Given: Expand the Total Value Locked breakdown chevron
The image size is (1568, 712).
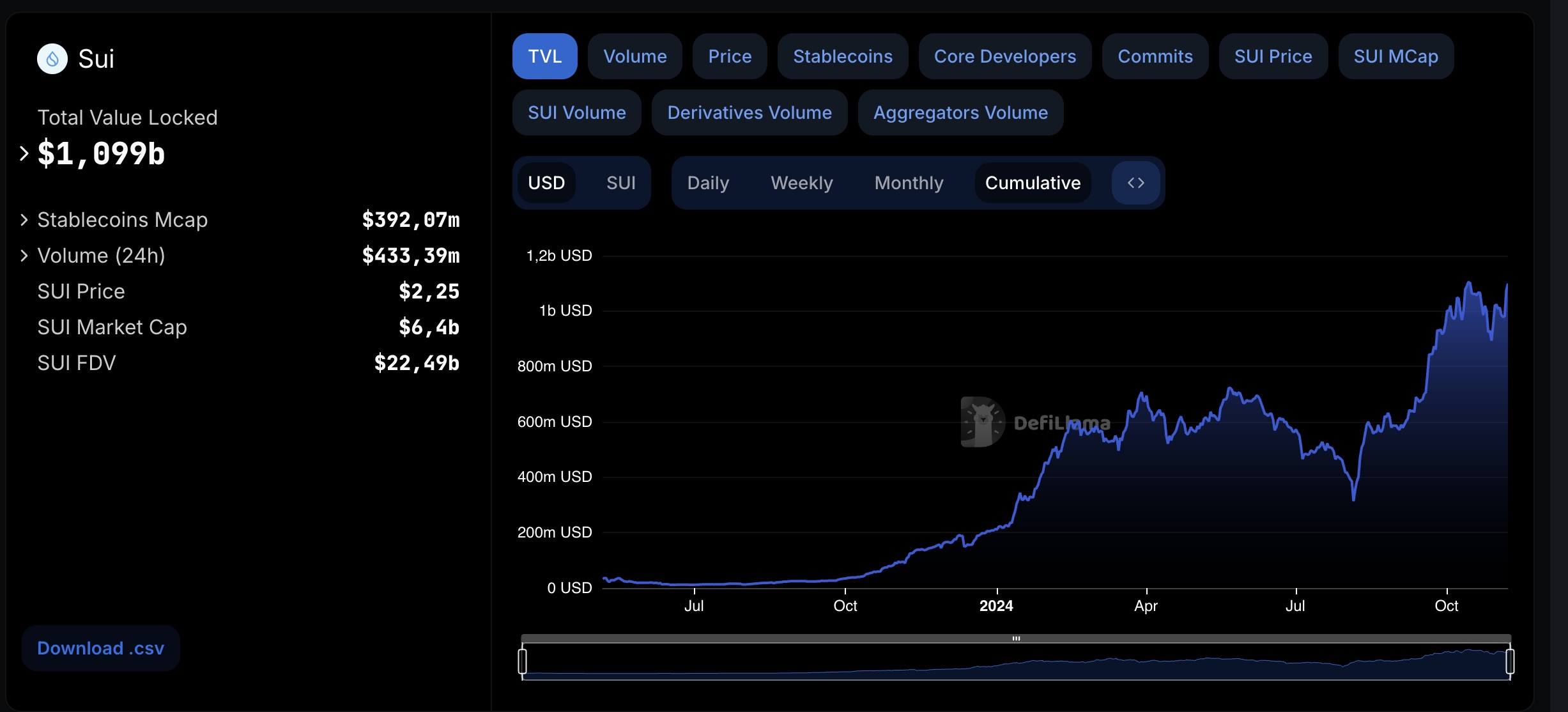Looking at the screenshot, I should point(24,153).
